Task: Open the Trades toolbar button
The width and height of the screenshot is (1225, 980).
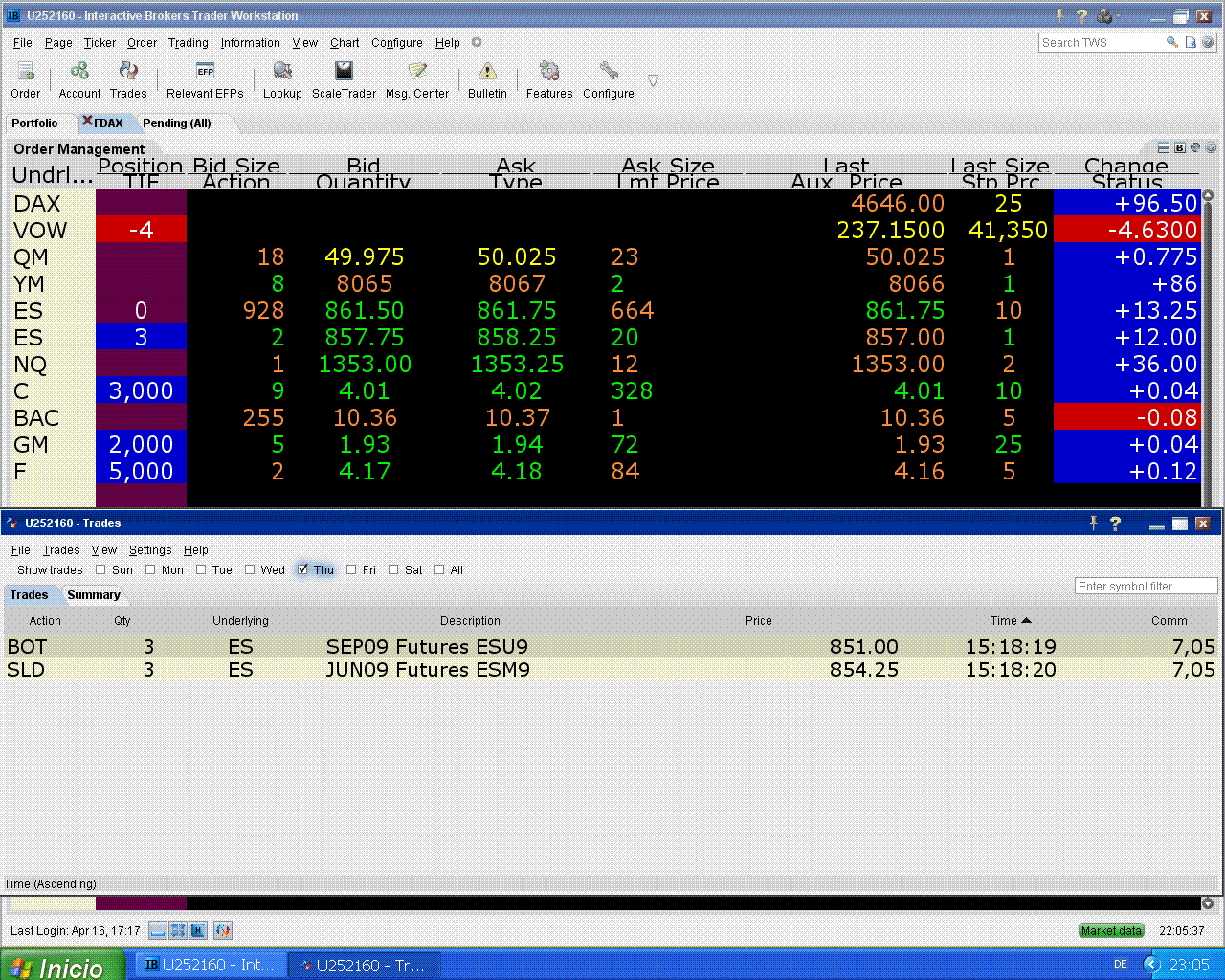Action: (128, 79)
